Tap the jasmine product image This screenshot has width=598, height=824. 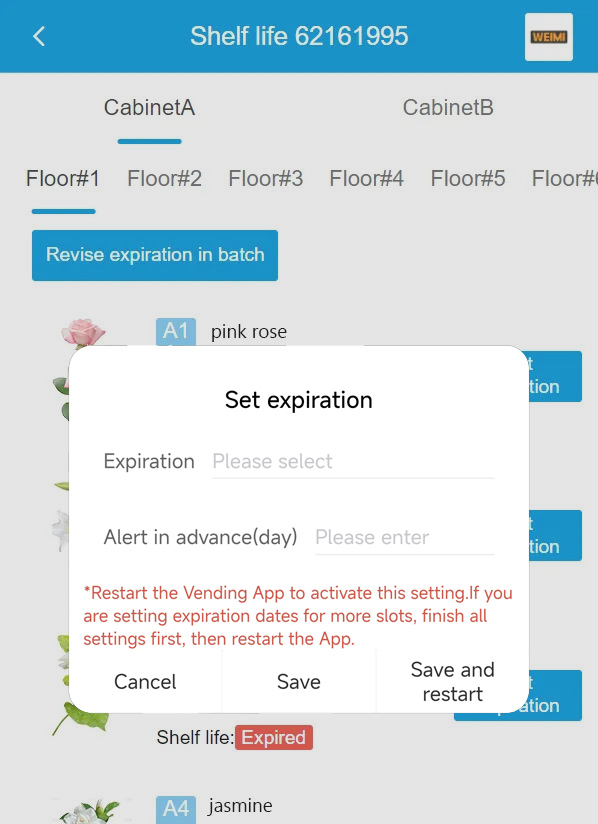pos(88,811)
